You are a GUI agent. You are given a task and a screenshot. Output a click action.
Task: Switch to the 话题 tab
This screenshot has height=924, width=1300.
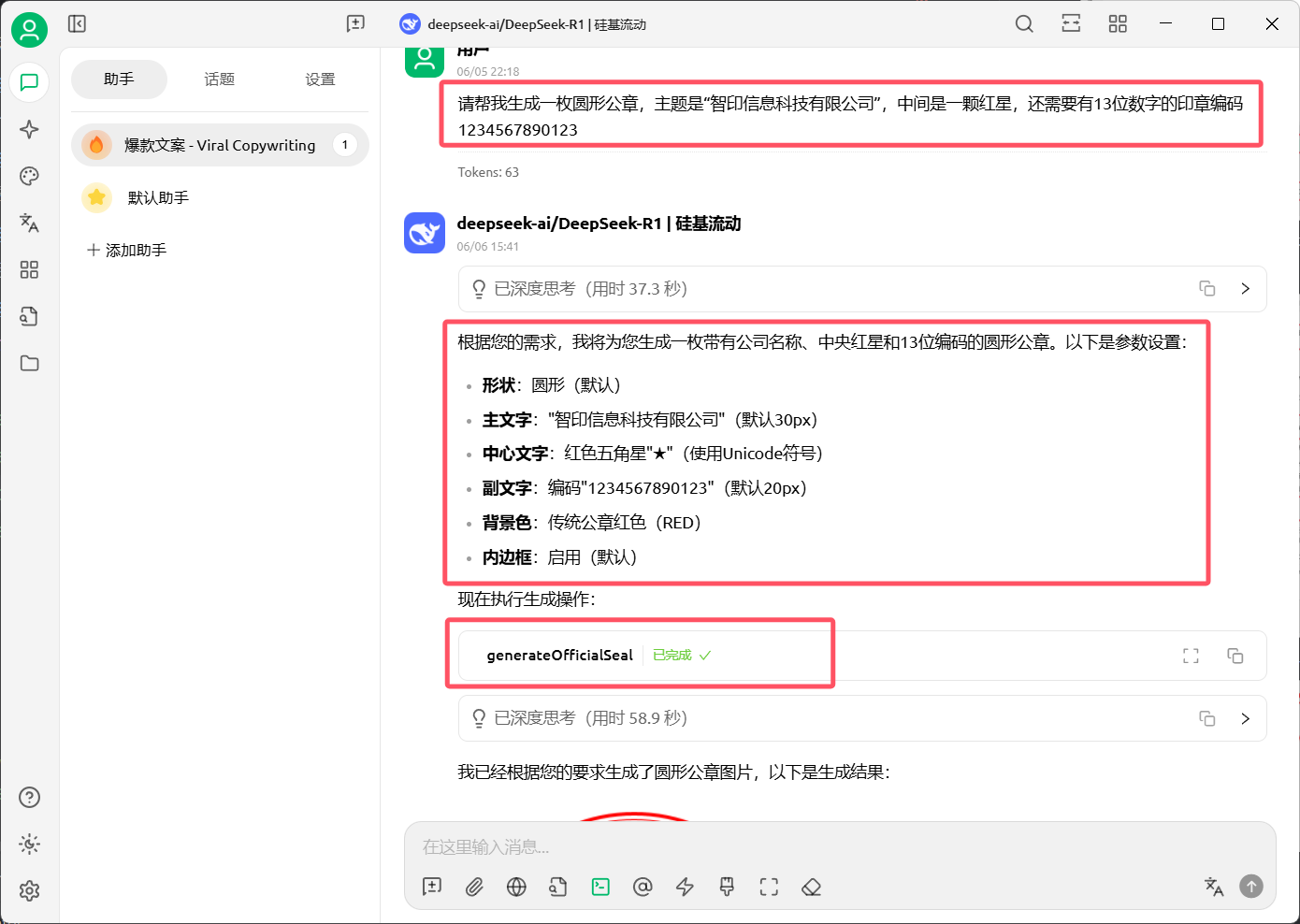click(220, 79)
